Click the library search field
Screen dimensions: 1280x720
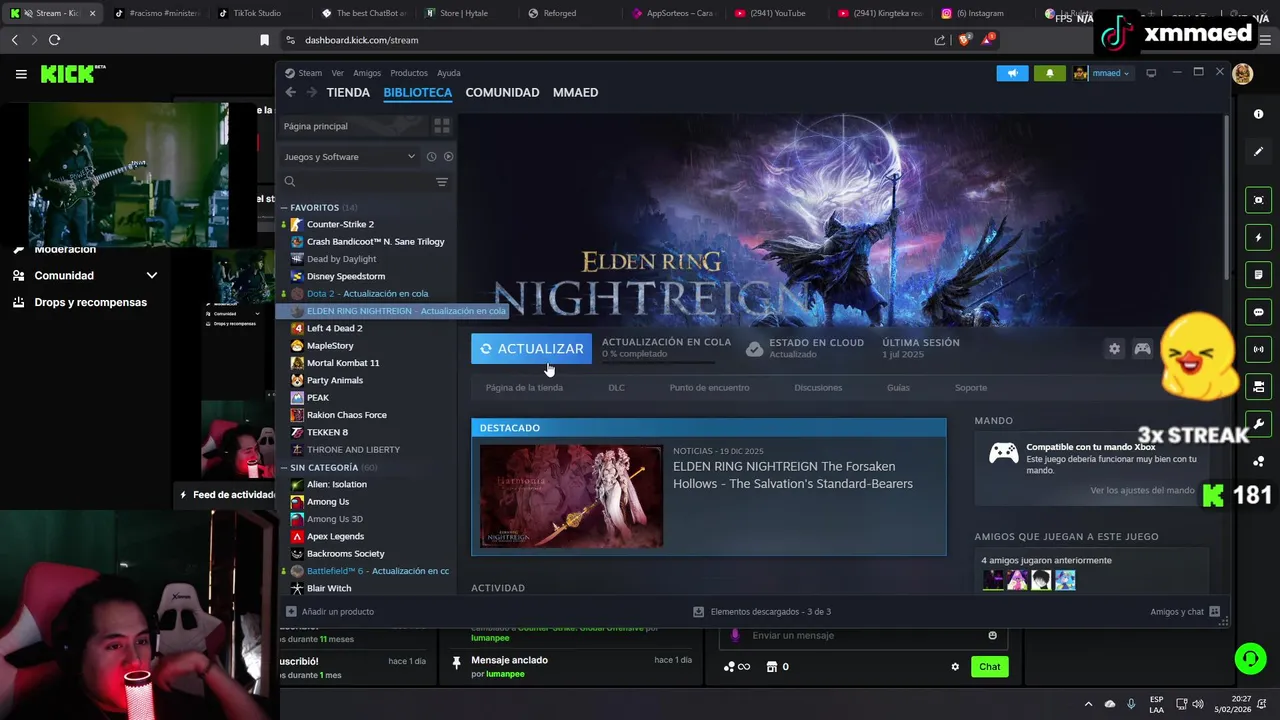[x=355, y=182]
